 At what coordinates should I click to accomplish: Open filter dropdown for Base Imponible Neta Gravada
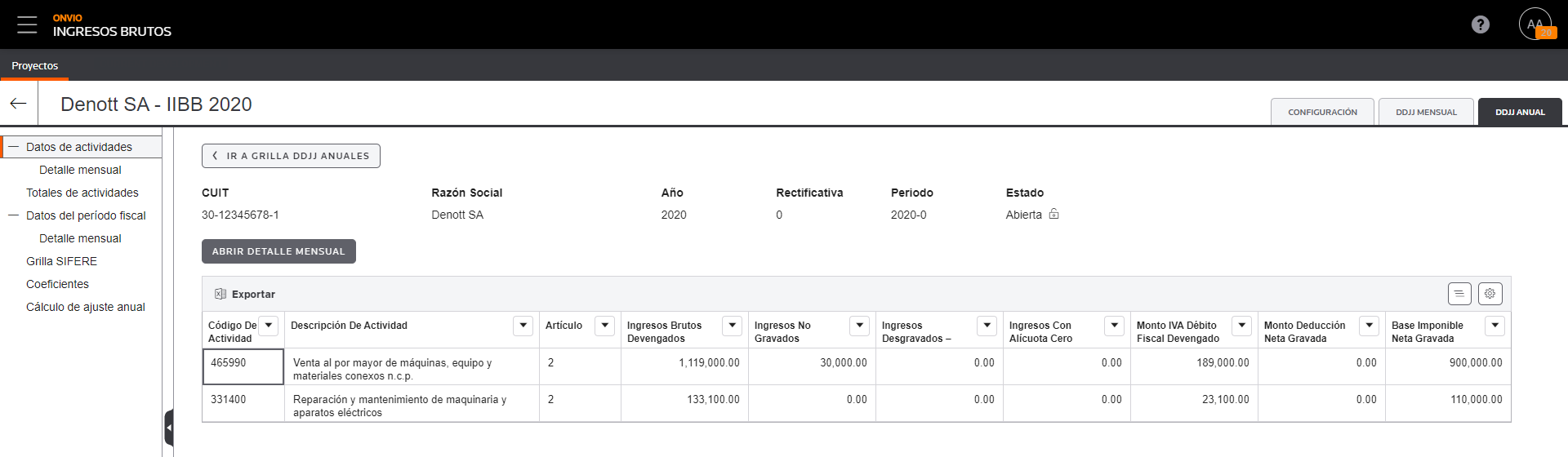[1494, 325]
